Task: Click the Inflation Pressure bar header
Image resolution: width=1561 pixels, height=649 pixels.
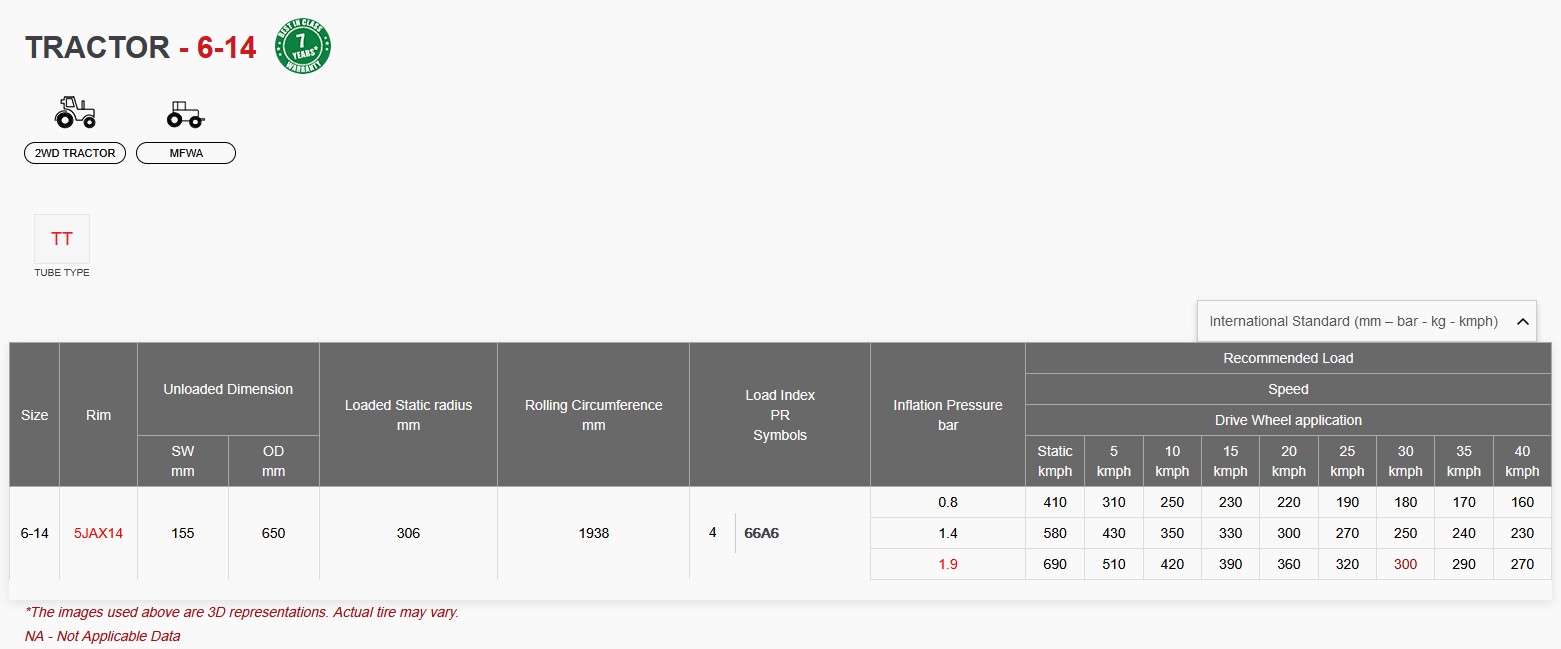Action: pyautogui.click(x=947, y=414)
